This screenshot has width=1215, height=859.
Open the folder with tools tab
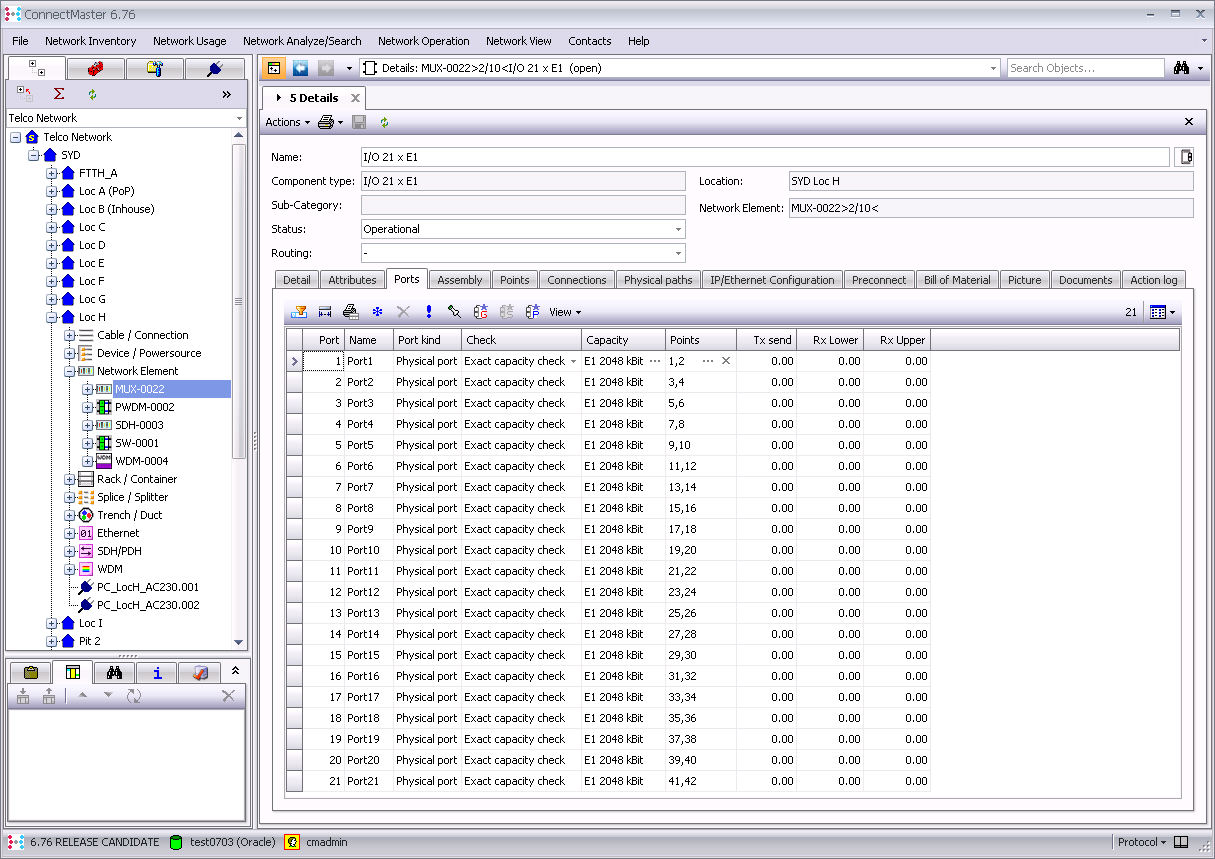pos(155,68)
